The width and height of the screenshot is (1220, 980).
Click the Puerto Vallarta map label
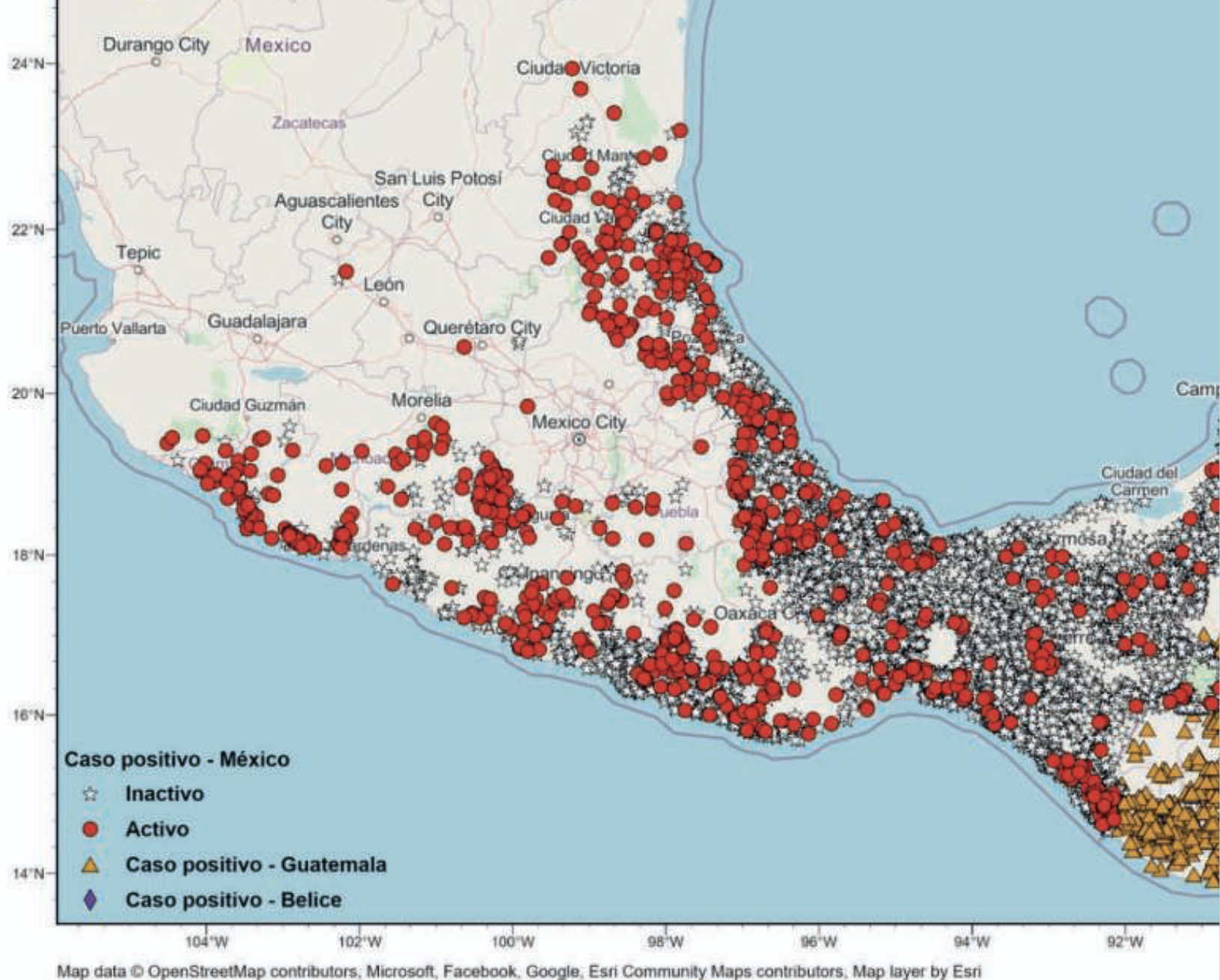tap(113, 328)
